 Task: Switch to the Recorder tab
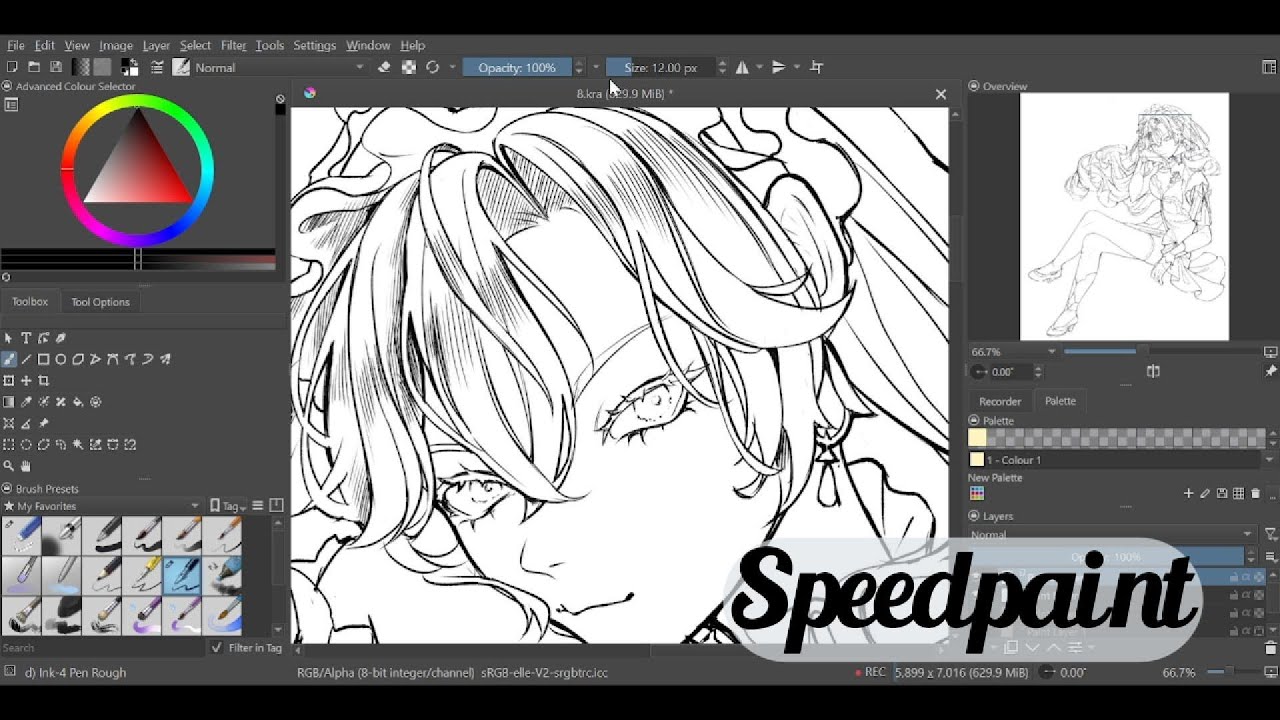pos(1000,401)
